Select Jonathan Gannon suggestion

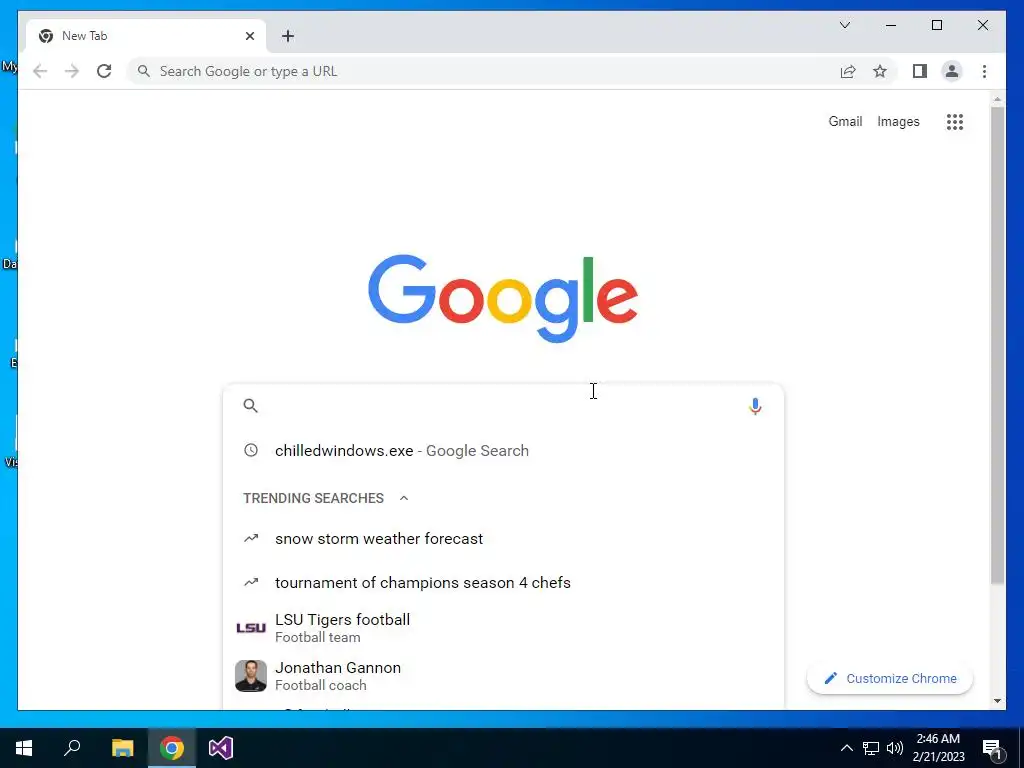pyautogui.click(x=503, y=676)
